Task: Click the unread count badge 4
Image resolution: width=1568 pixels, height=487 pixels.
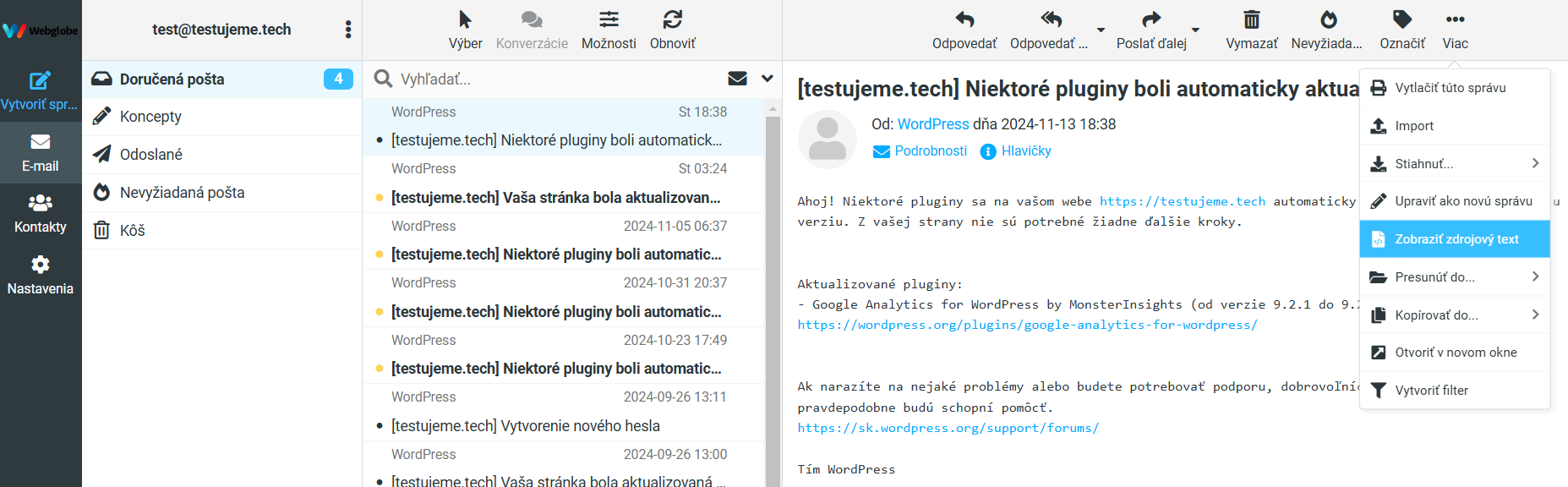Action: click(338, 79)
